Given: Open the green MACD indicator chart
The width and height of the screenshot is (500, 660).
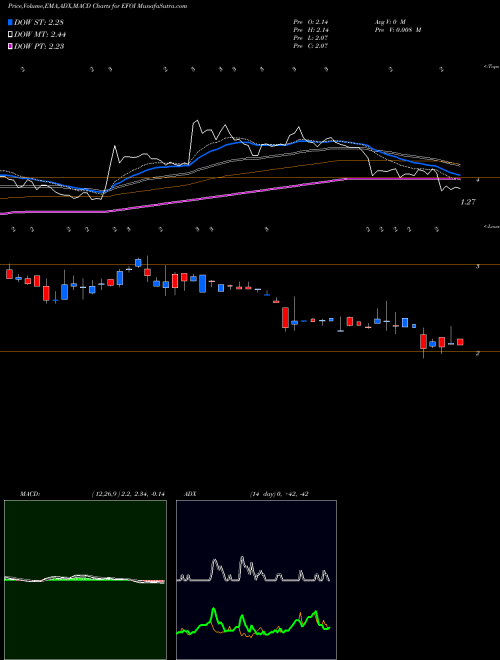Looking at the screenshot, I should (x=85, y=580).
